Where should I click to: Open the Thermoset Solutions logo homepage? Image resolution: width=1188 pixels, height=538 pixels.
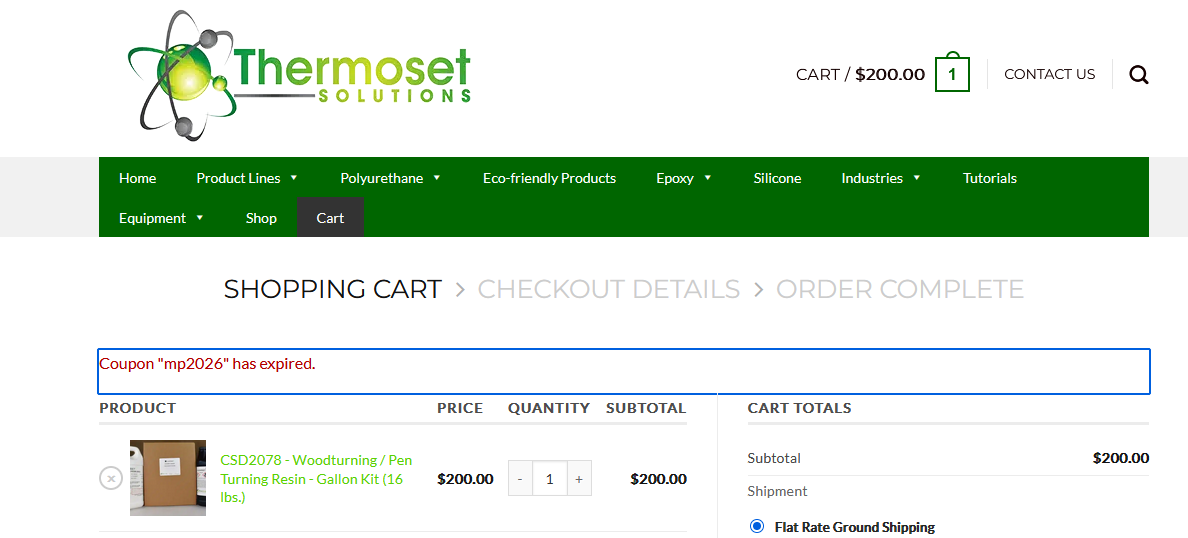(299, 76)
